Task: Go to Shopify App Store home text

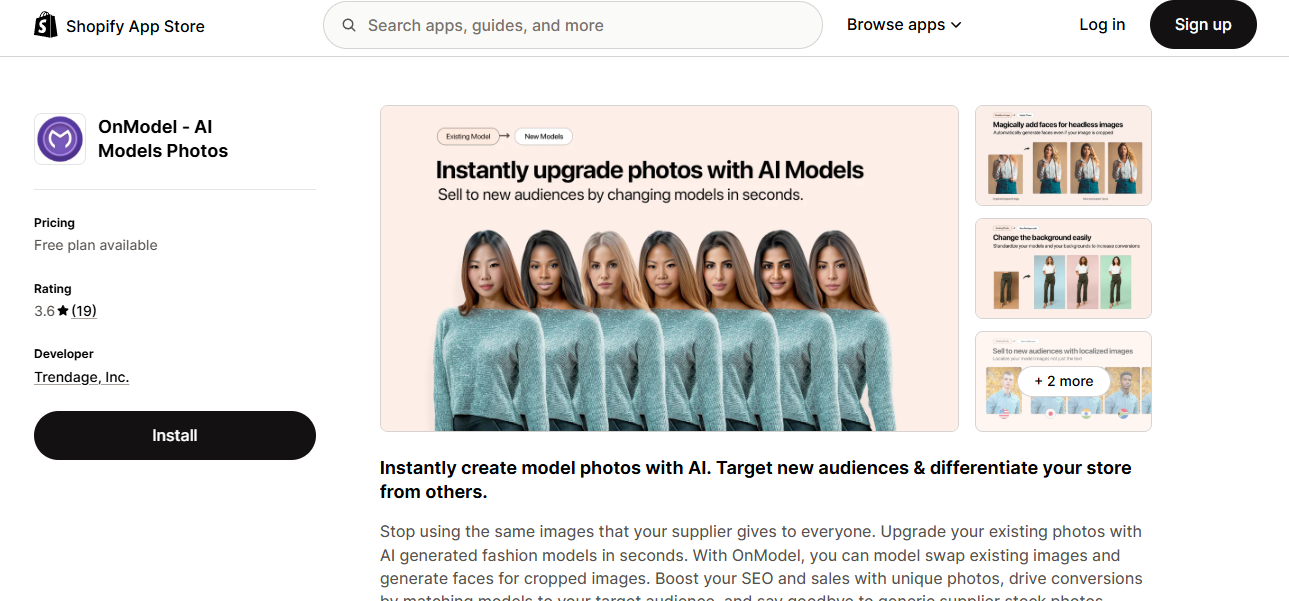Action: click(x=135, y=26)
